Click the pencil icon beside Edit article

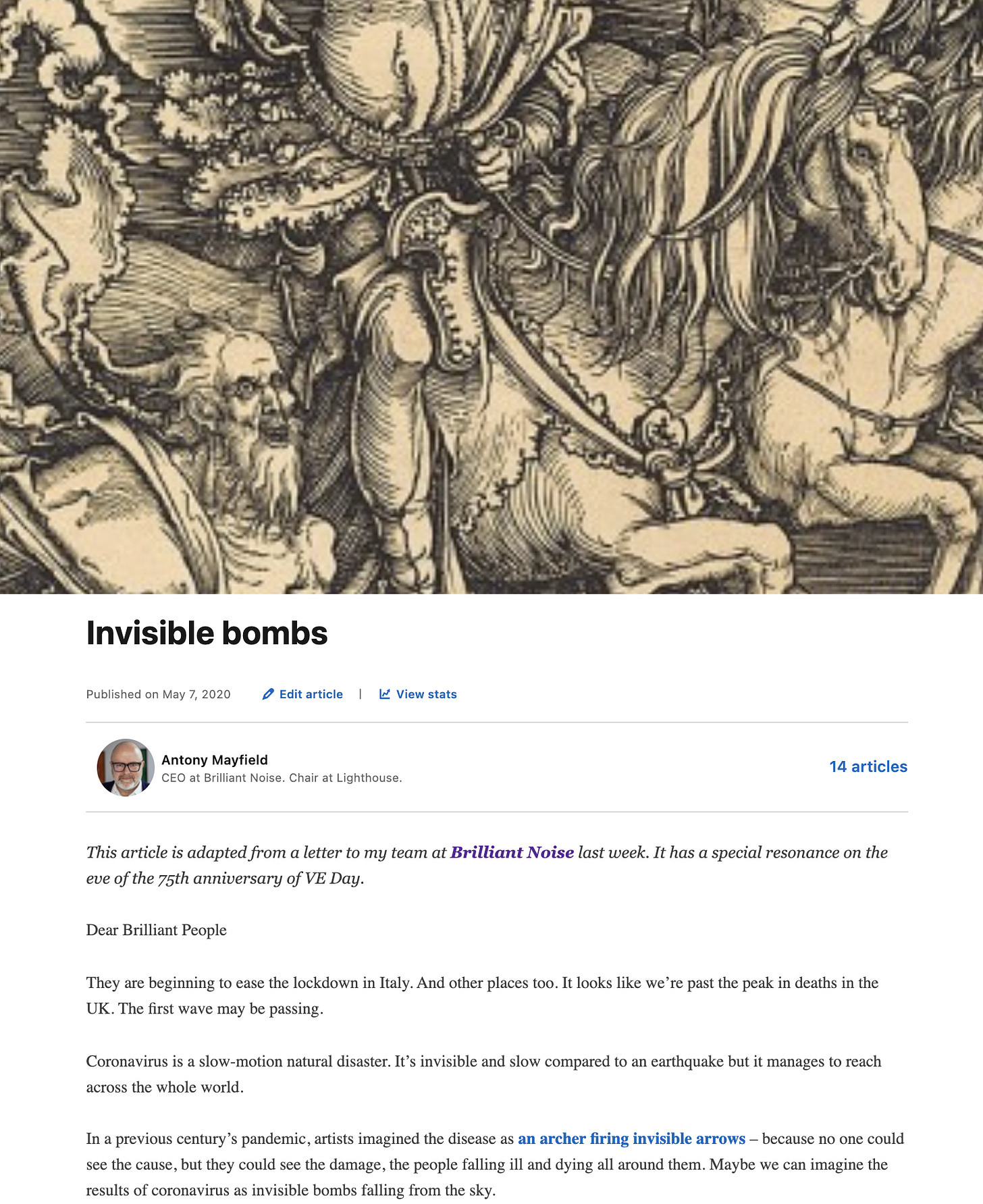(x=268, y=694)
